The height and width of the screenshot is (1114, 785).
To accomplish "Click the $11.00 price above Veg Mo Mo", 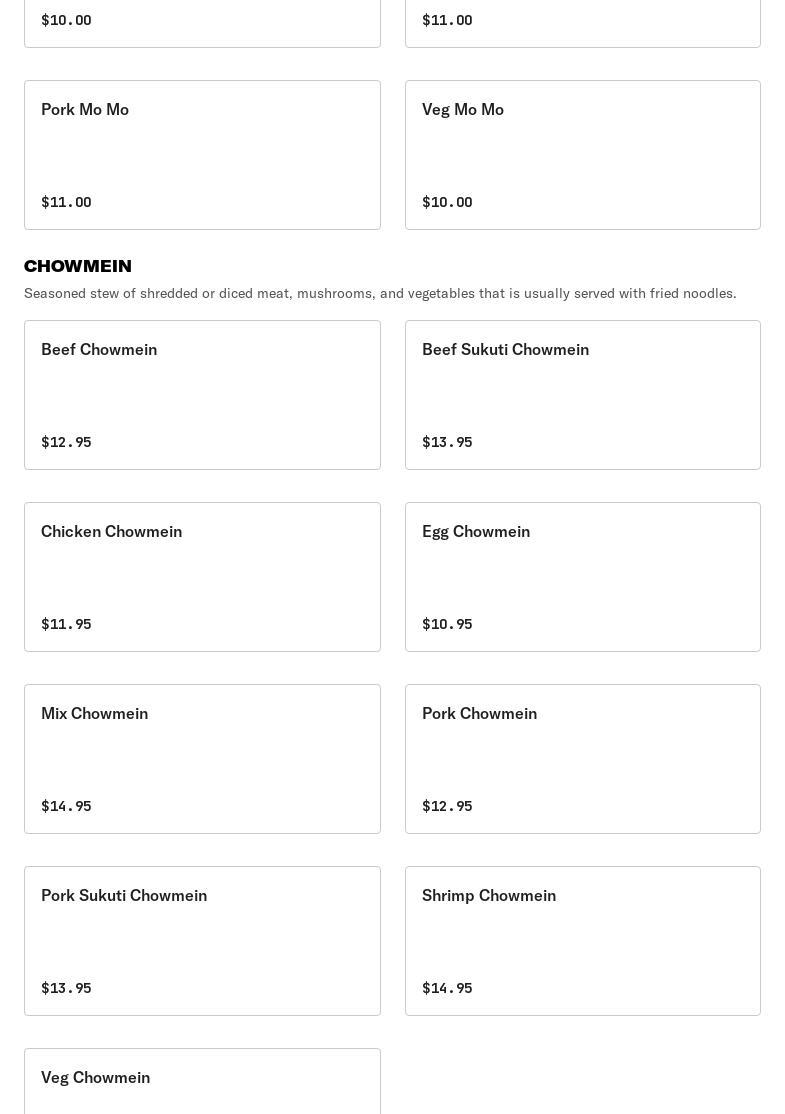I will point(447,20).
